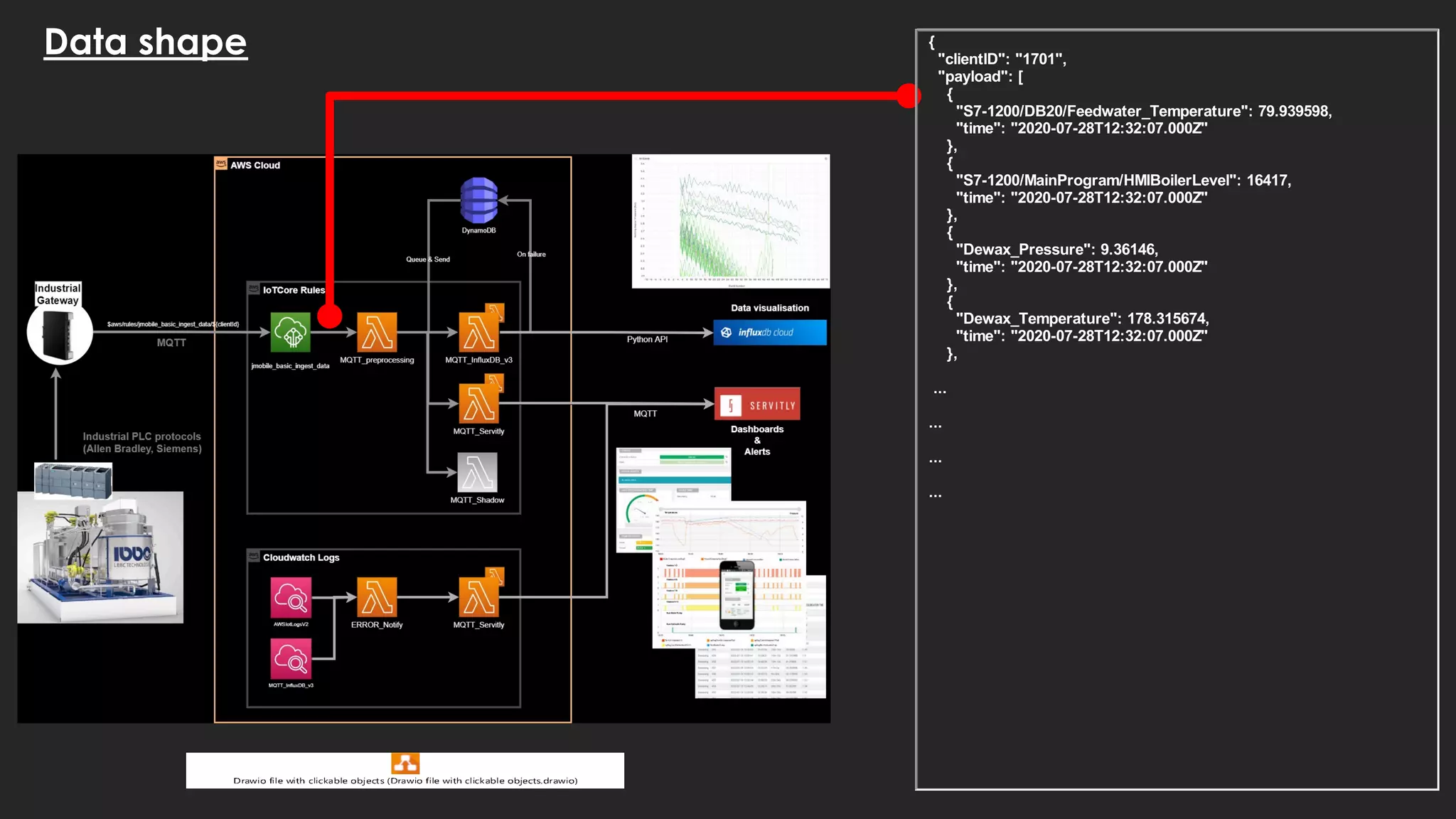Click the mobile phone dashboard image
This screenshot has height=819, width=1456.
737,595
